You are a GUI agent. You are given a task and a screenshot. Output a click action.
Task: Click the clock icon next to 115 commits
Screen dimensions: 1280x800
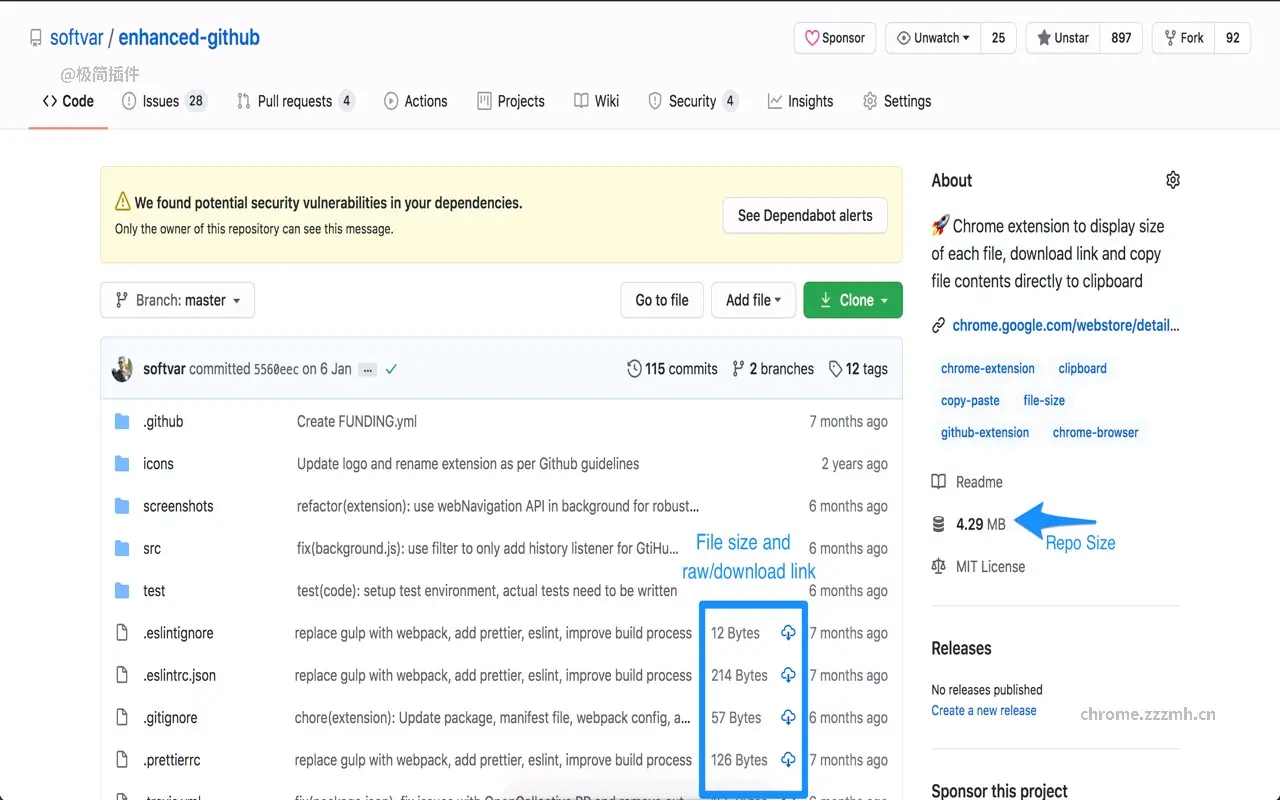tap(634, 368)
